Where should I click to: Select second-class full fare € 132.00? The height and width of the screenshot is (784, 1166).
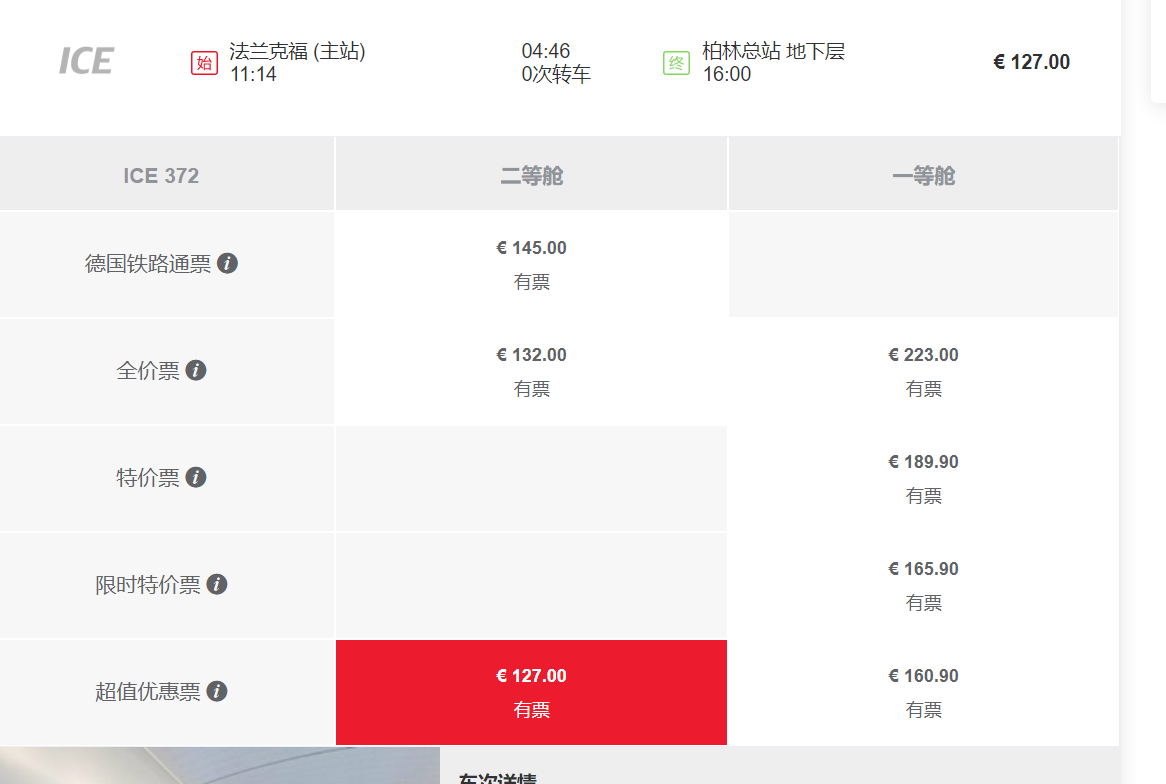pyautogui.click(x=531, y=372)
